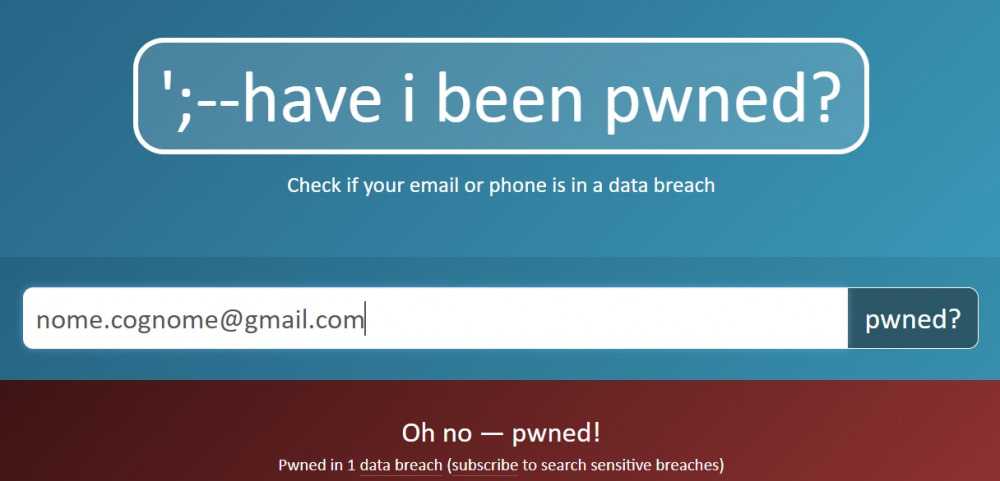Submit the search with the pwned? button
The width and height of the screenshot is (1000, 481).
913,318
